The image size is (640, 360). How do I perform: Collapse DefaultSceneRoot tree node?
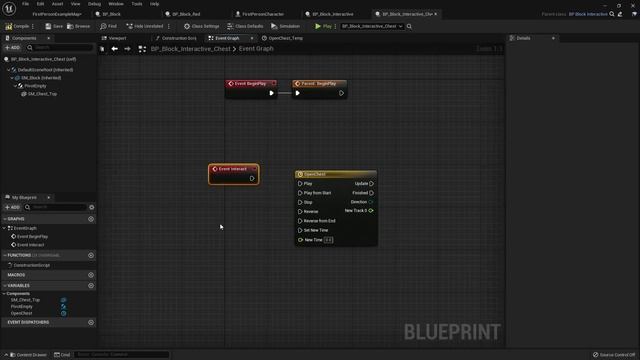pyautogui.click(x=9, y=70)
